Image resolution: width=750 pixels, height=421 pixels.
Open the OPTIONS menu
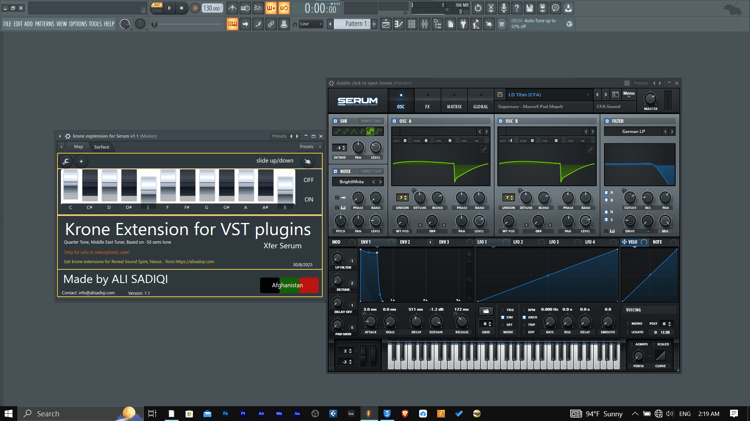coord(77,23)
